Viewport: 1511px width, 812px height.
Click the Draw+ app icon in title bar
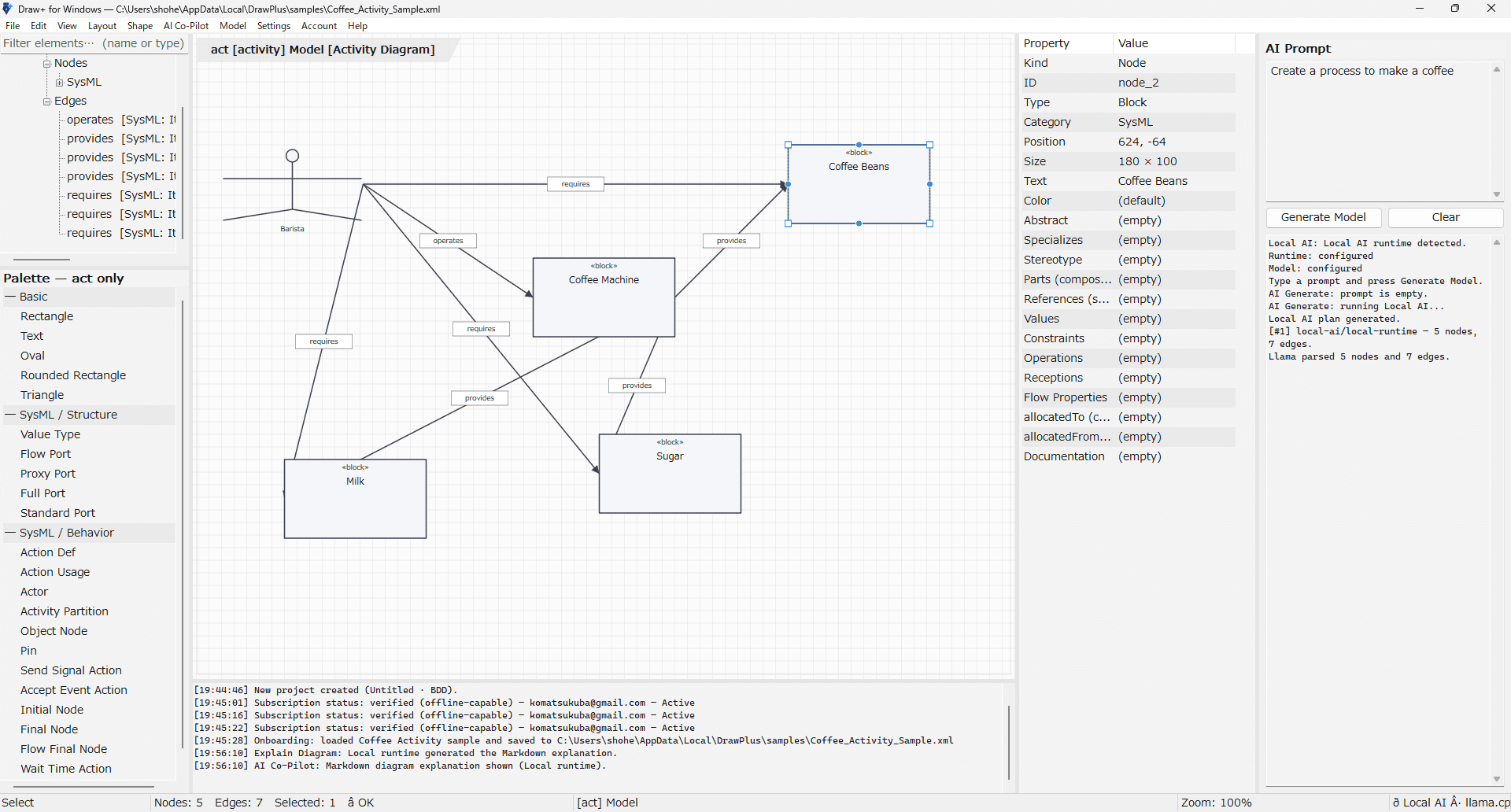[8, 9]
